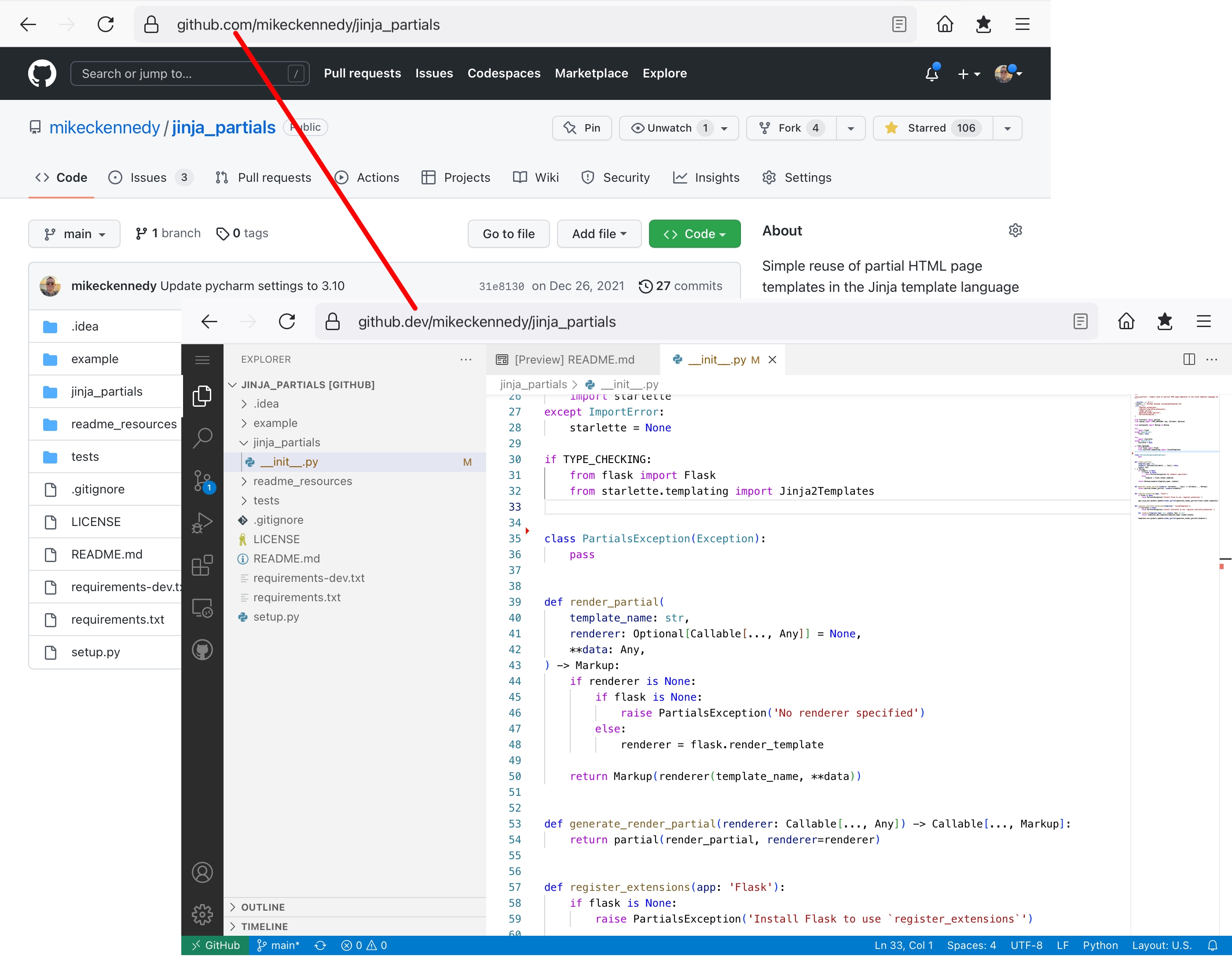Viewport: 1232px width, 956px height.
Task: Open Remote Explorer icon in activity bar
Action: click(202, 608)
